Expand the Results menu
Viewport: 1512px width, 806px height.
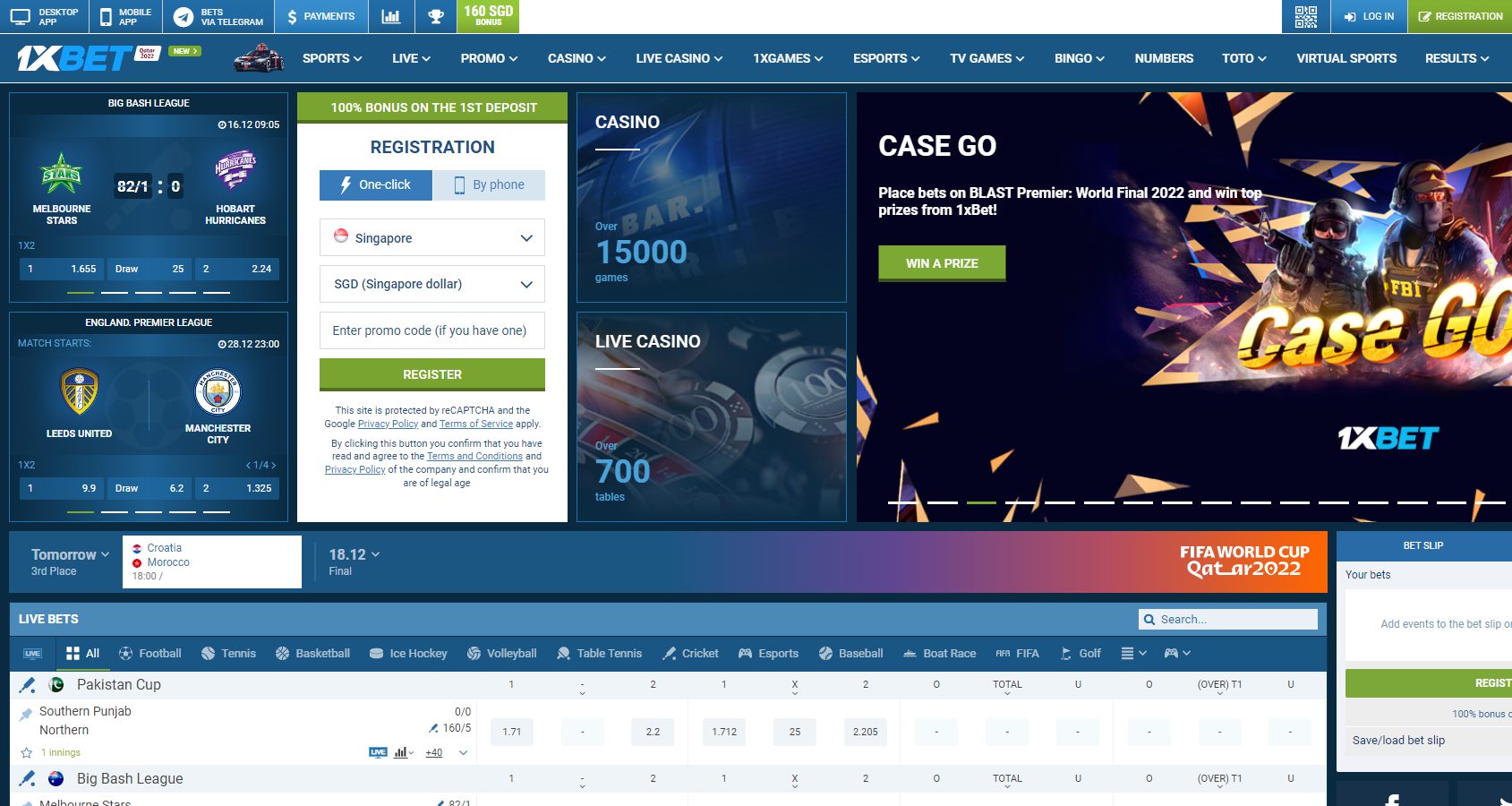point(1457,58)
